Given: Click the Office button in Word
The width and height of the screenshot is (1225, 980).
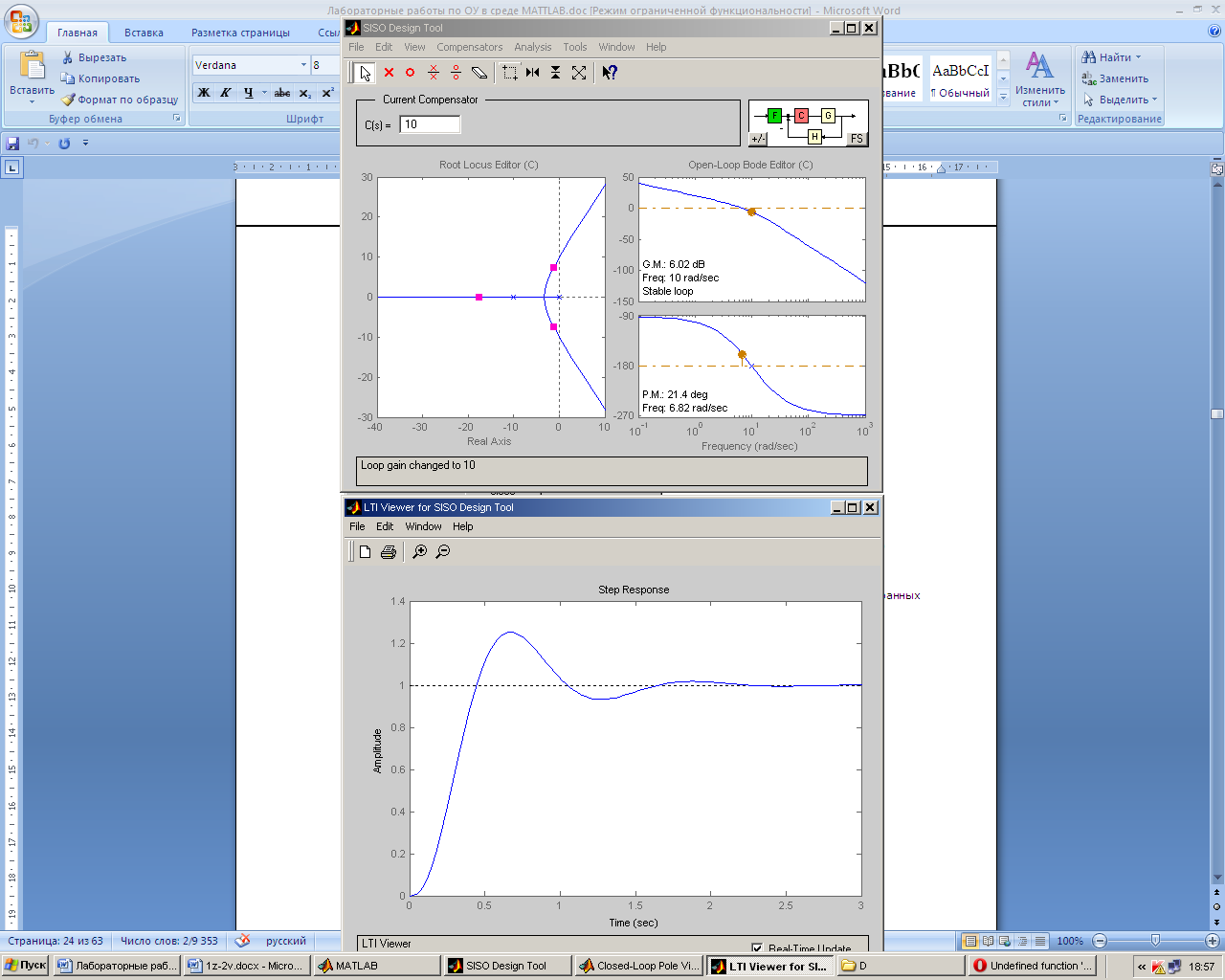Looking at the screenshot, I should pyautogui.click(x=20, y=21).
